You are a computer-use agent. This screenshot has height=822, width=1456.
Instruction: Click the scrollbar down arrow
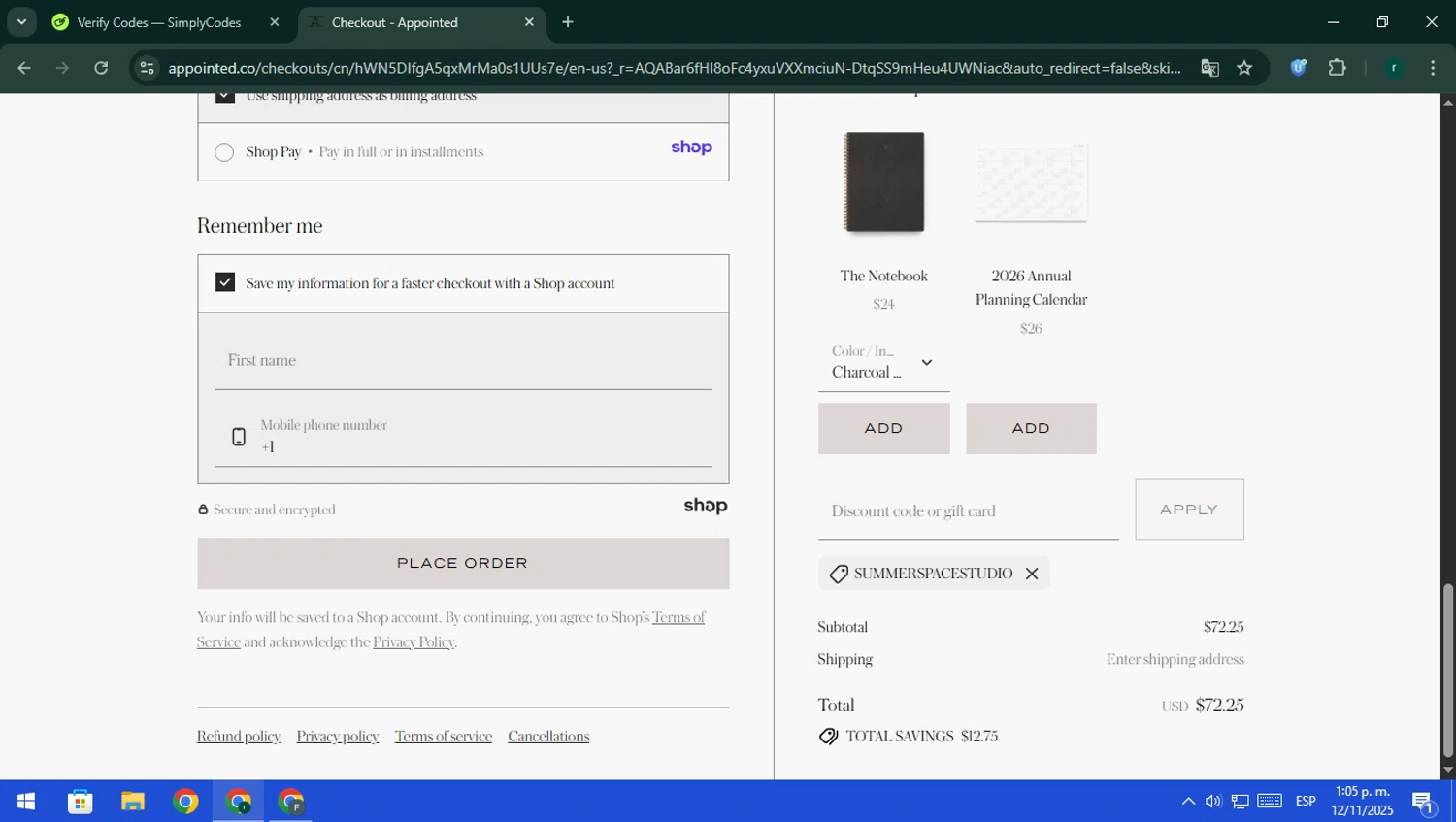coord(1448,771)
